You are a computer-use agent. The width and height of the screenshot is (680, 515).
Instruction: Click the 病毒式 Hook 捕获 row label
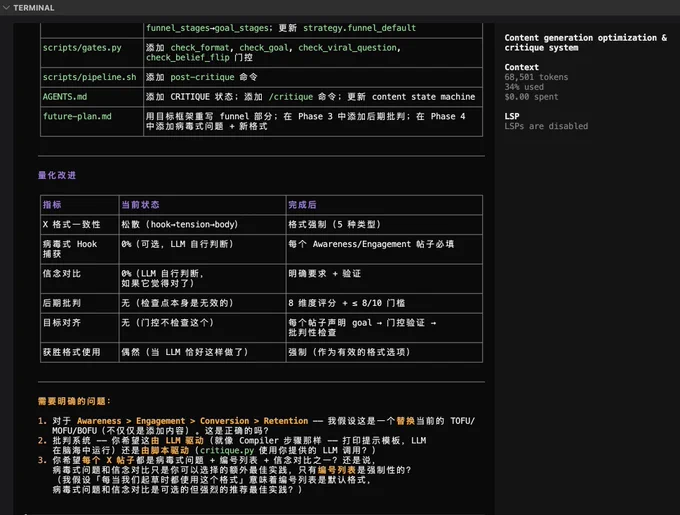(70, 249)
